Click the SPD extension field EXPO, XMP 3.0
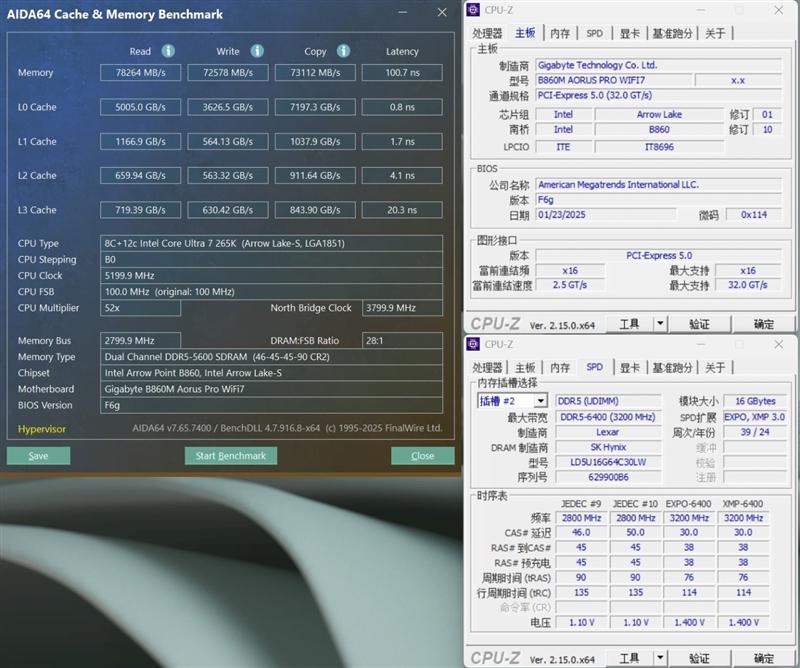This screenshot has width=800, height=668. pos(755,417)
